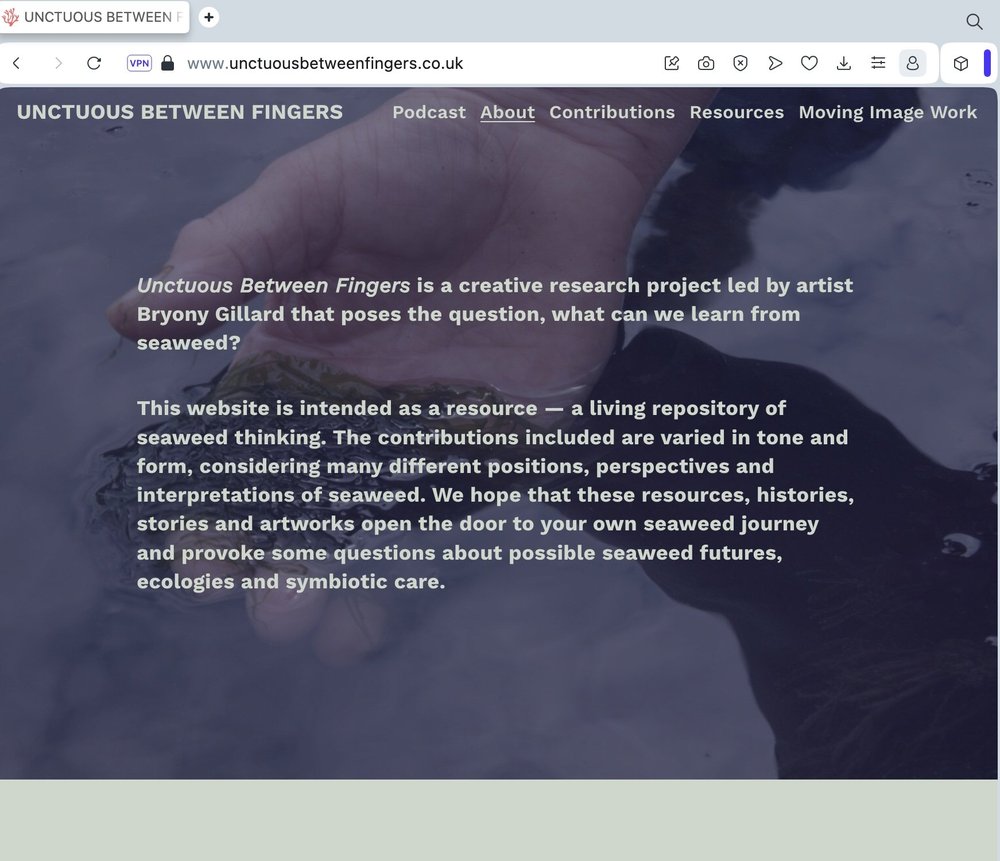Image resolution: width=1000 pixels, height=861 pixels.
Task: Open the page editing tool icon
Action: coord(671,63)
